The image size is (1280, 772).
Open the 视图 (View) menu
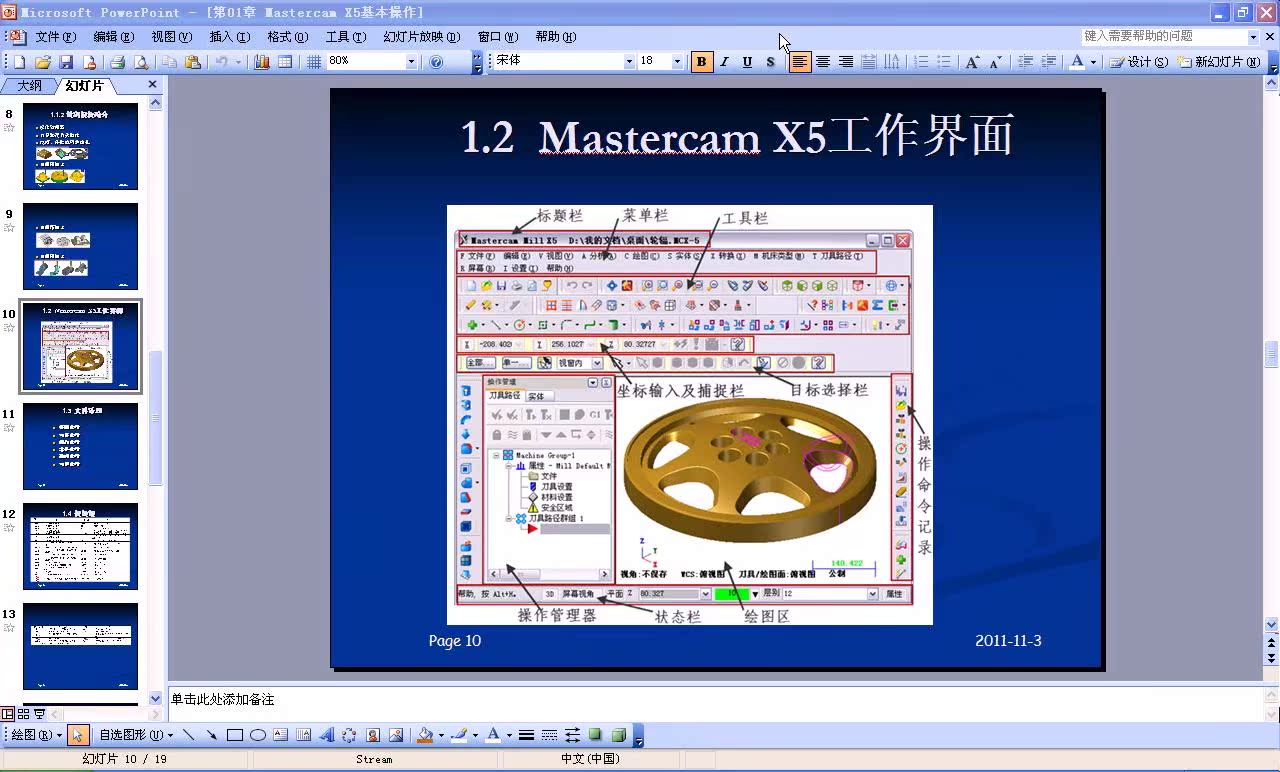[171, 37]
